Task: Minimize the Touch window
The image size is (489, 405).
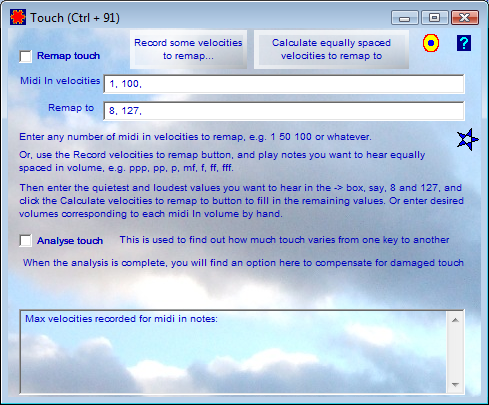Action: [x=405, y=18]
